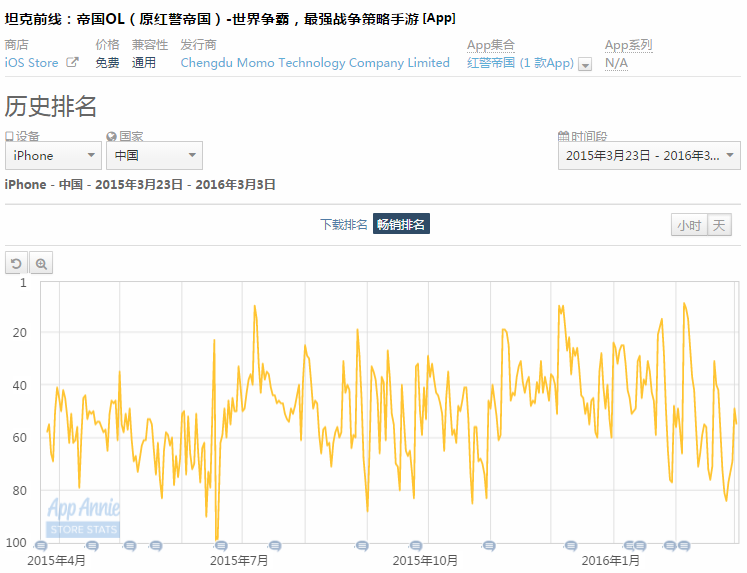Open Chengdu Momo Technology Company Limited publisher link
Image resolution: width=747 pixels, height=573 pixels.
pyautogui.click(x=315, y=62)
